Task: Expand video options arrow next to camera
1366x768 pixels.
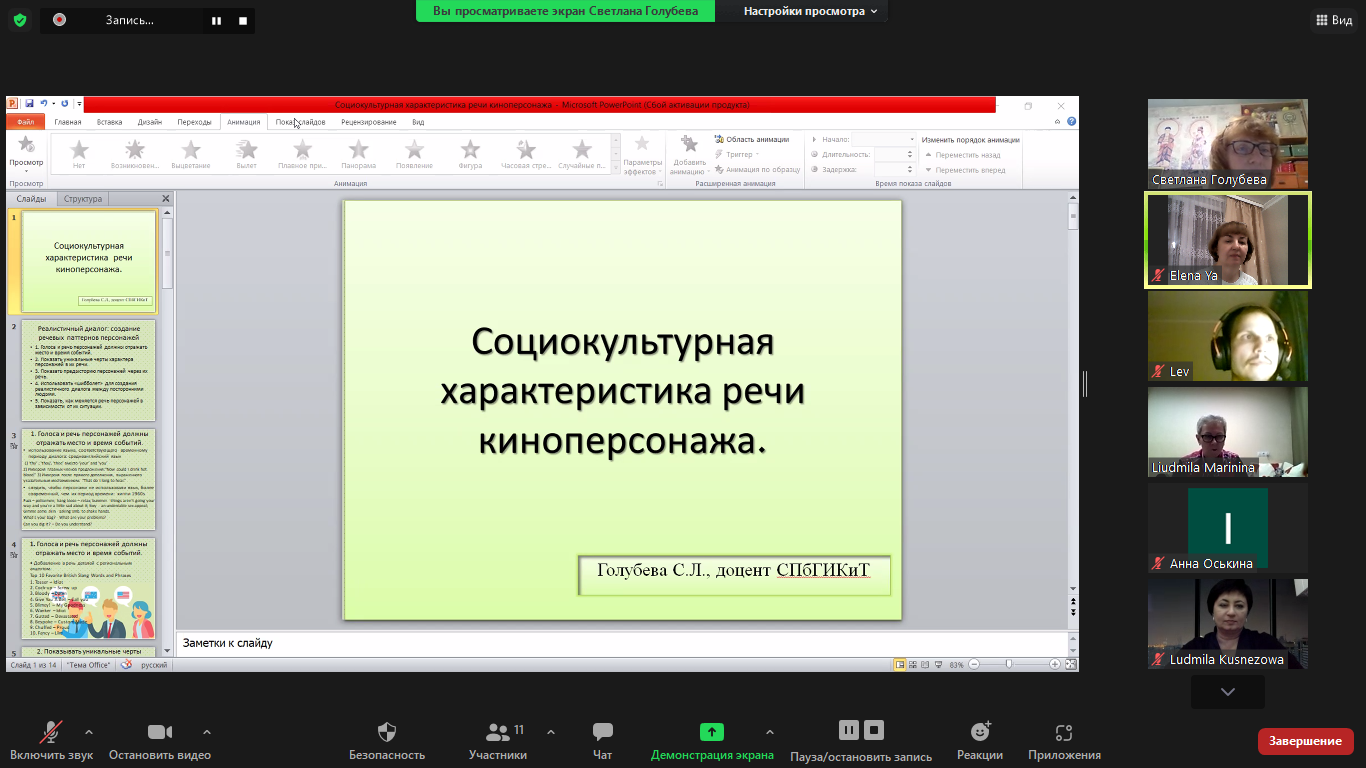Action: [x=207, y=732]
